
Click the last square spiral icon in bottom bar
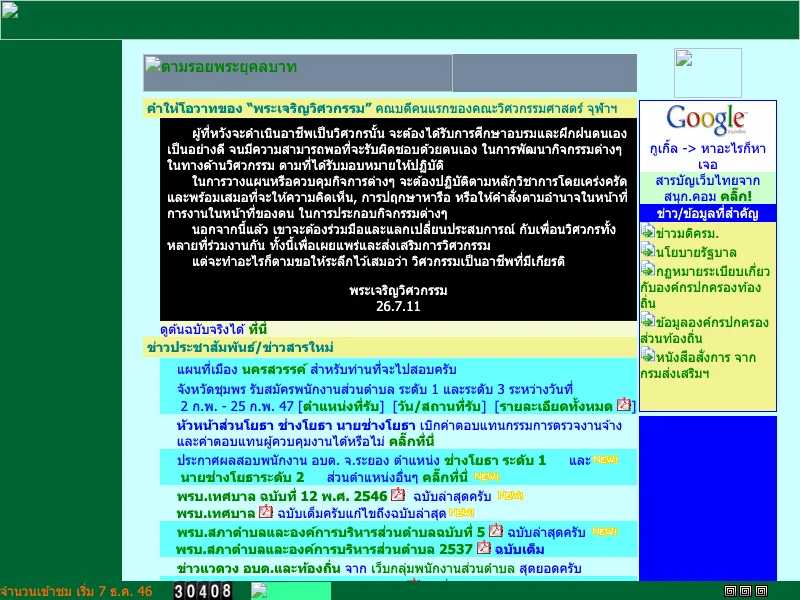click(761, 591)
